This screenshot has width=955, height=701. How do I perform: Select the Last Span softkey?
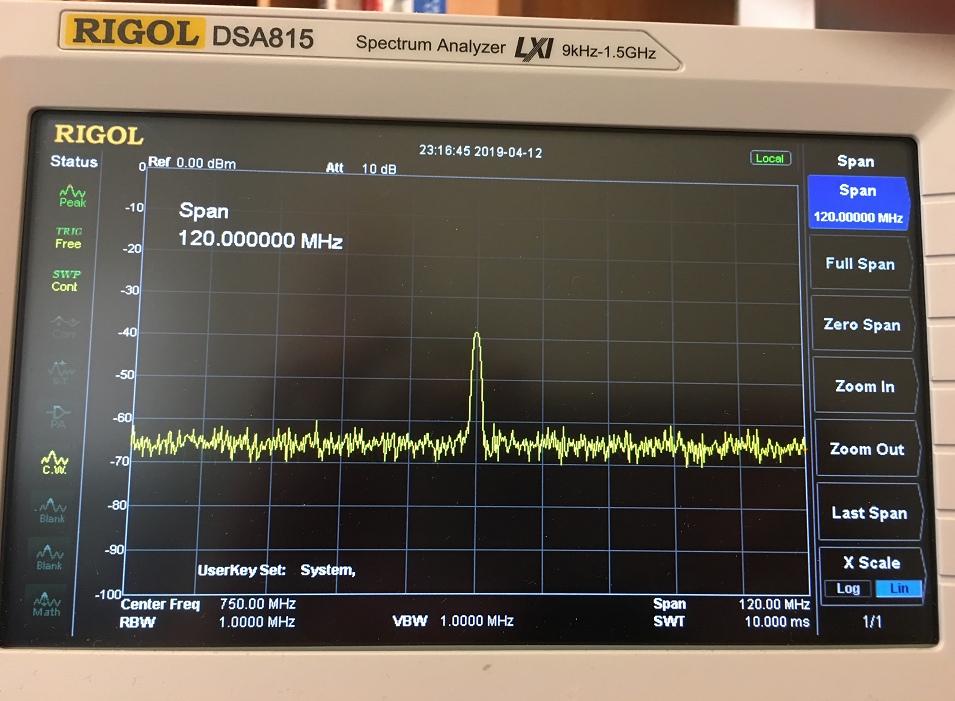click(x=870, y=513)
